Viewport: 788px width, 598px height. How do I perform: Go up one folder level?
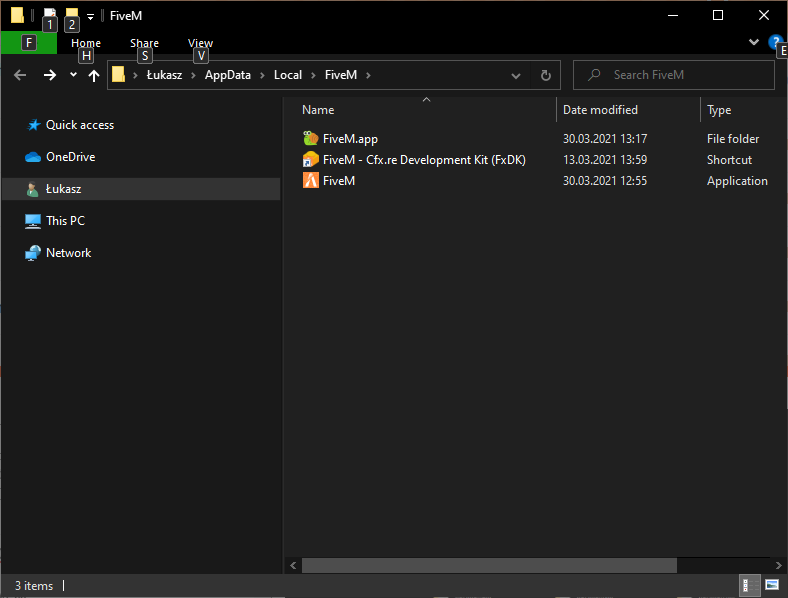coord(94,75)
